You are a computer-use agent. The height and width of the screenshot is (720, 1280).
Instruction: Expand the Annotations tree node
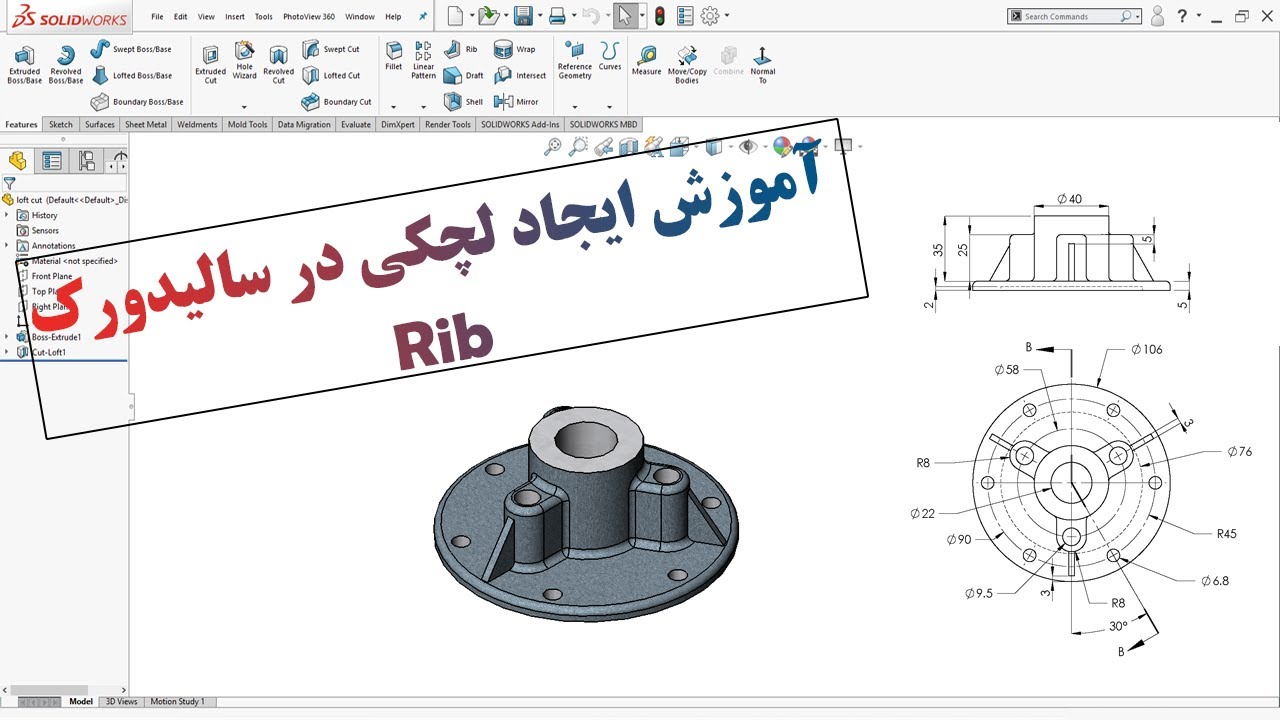click(7, 245)
